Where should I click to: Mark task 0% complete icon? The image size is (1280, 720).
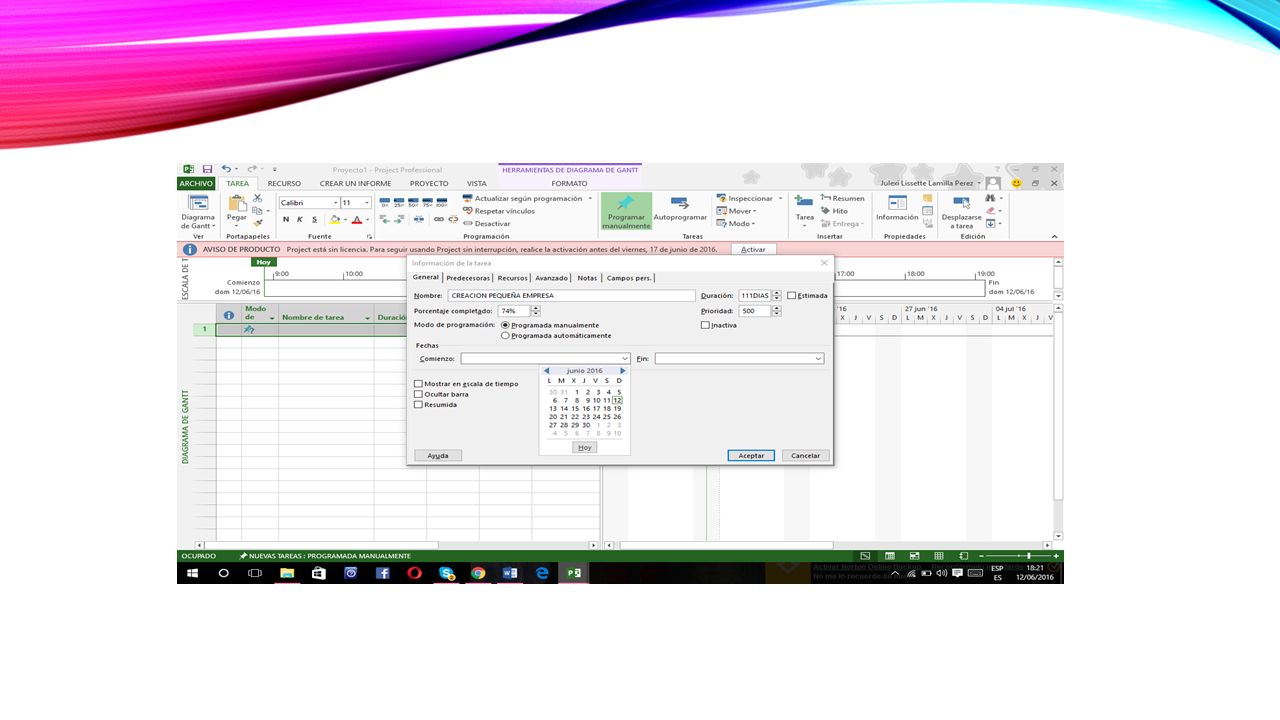pyautogui.click(x=385, y=203)
